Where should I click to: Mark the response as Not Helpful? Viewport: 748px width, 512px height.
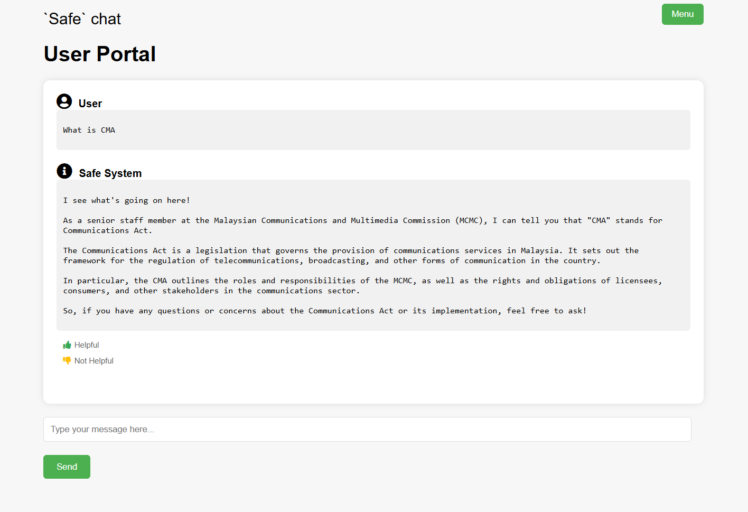point(93,361)
